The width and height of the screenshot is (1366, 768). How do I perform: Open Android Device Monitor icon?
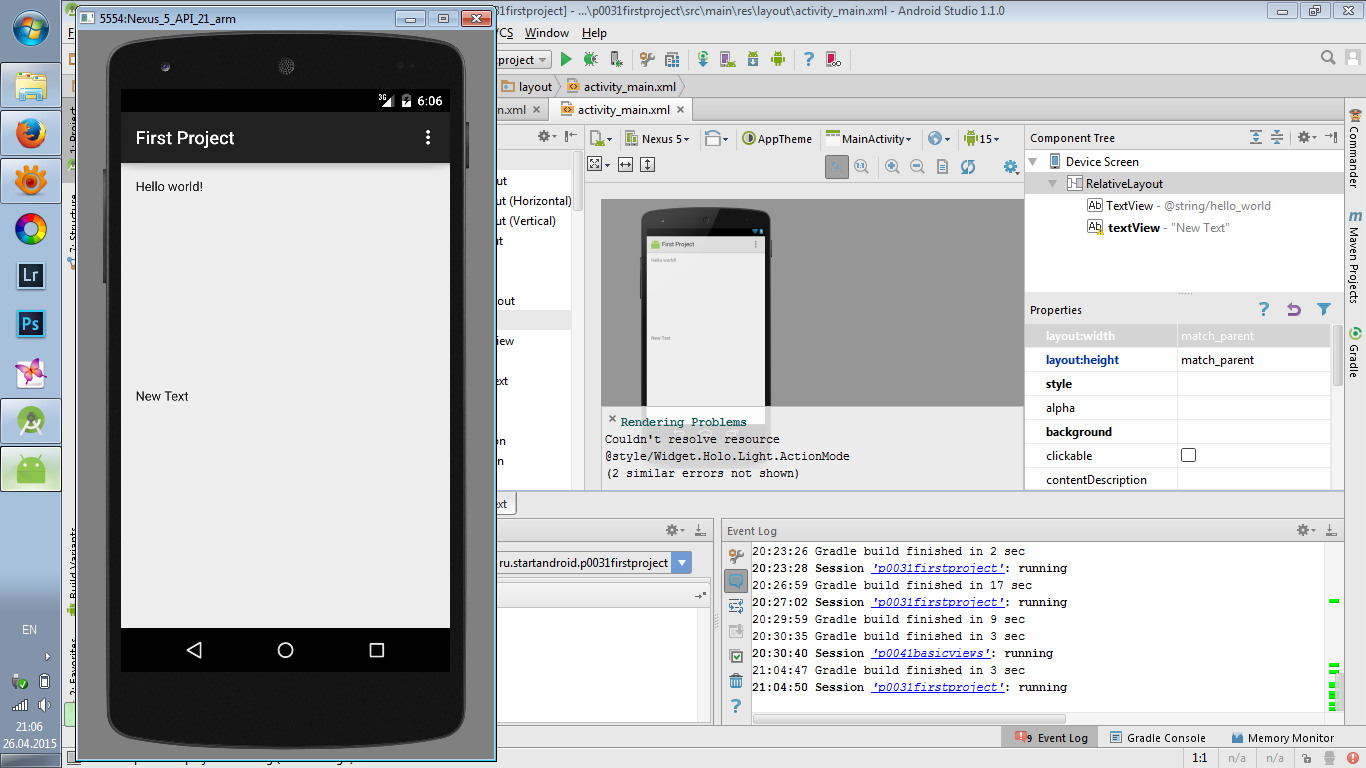(x=778, y=60)
